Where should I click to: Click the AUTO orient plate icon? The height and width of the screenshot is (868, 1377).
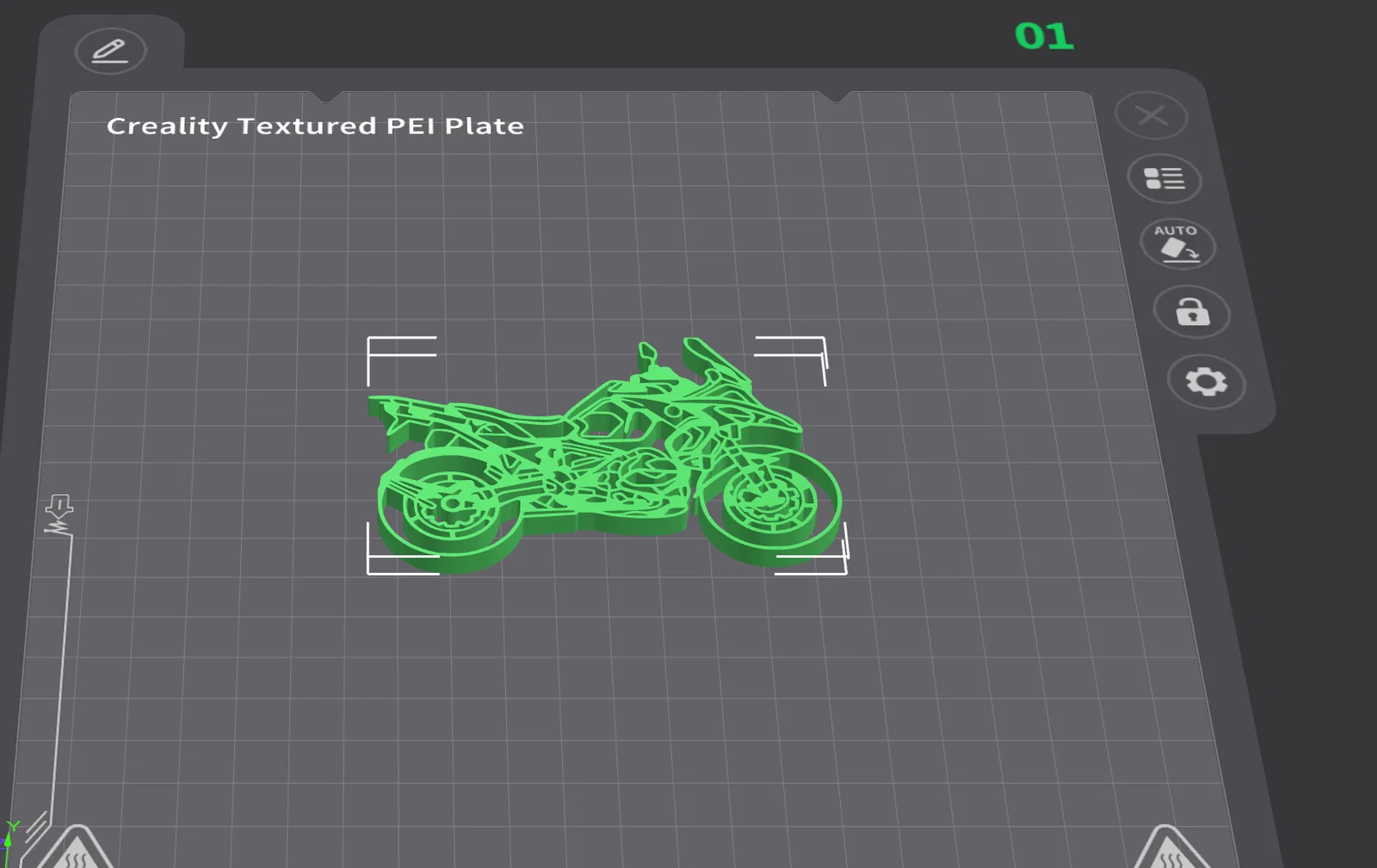pyautogui.click(x=1177, y=243)
